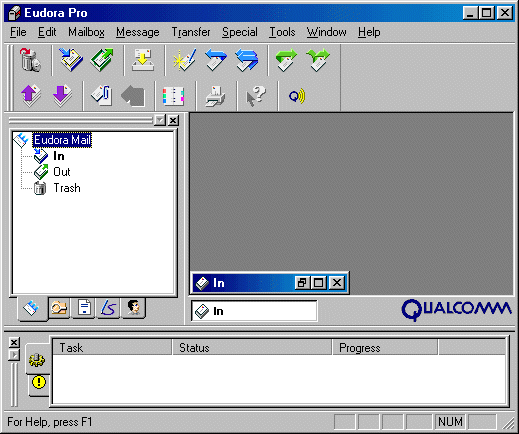Open the Tools menu

[x=282, y=32]
